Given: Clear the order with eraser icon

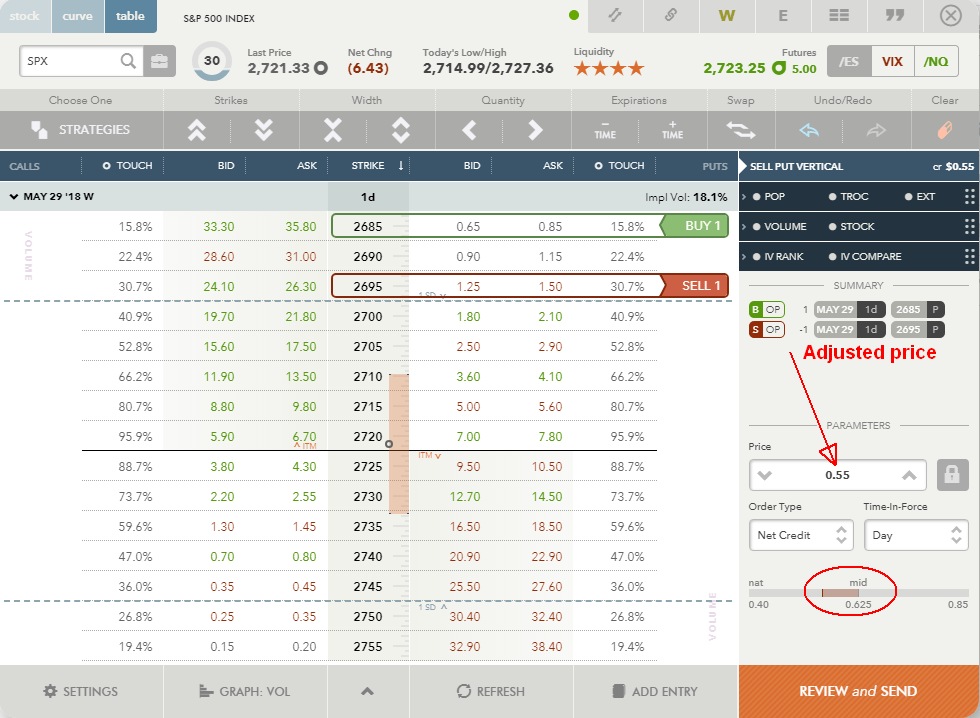Looking at the screenshot, I should click(945, 130).
